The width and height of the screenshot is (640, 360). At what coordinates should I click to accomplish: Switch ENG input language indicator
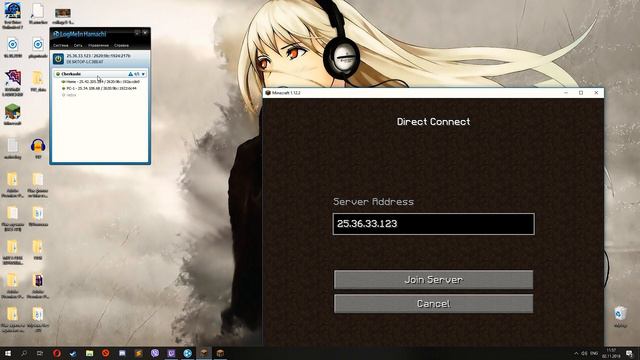[594, 353]
